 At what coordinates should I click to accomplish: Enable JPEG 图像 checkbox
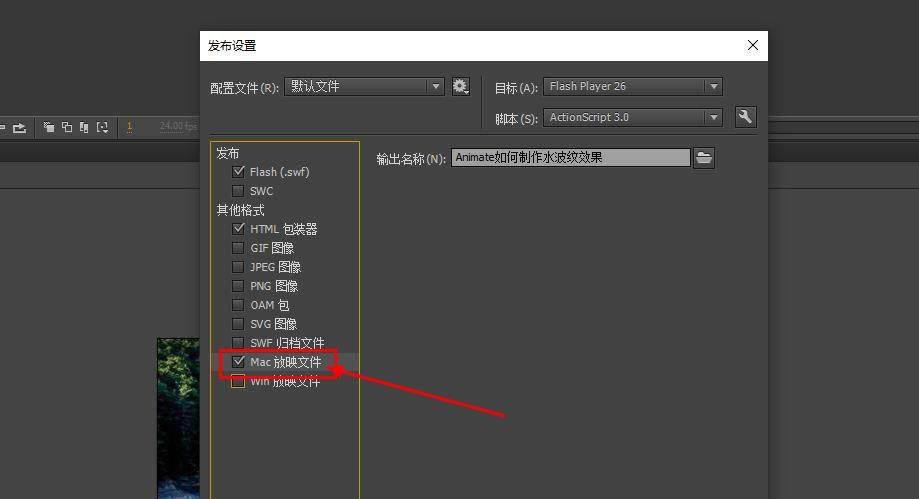(238, 267)
